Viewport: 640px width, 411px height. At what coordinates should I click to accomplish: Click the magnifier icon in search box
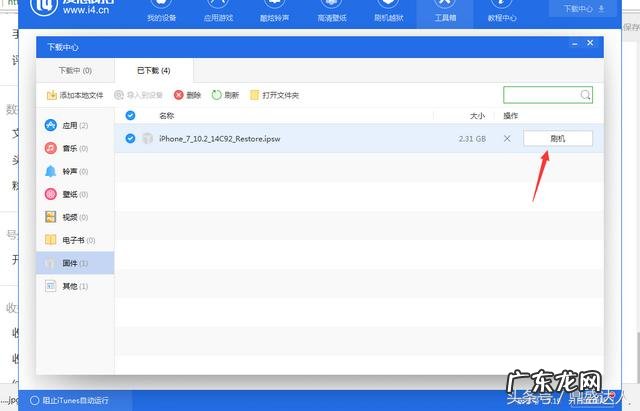point(585,95)
